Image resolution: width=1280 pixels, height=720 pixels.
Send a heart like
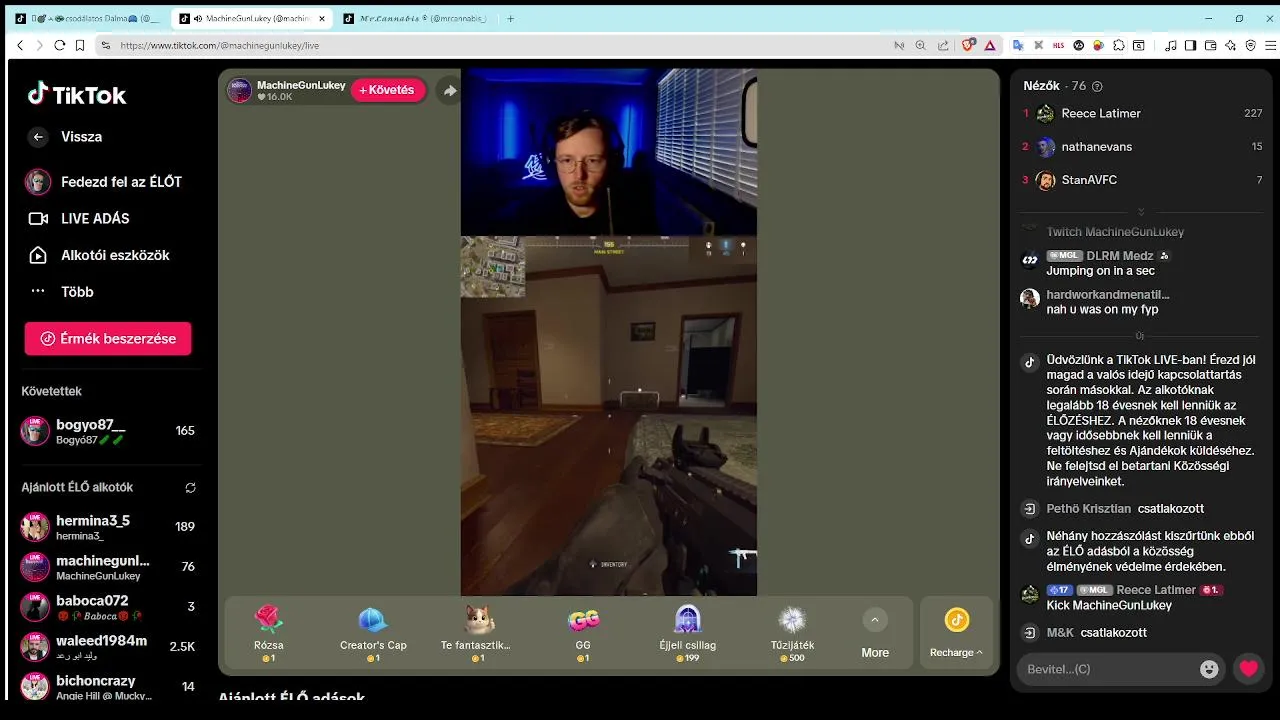(1248, 669)
